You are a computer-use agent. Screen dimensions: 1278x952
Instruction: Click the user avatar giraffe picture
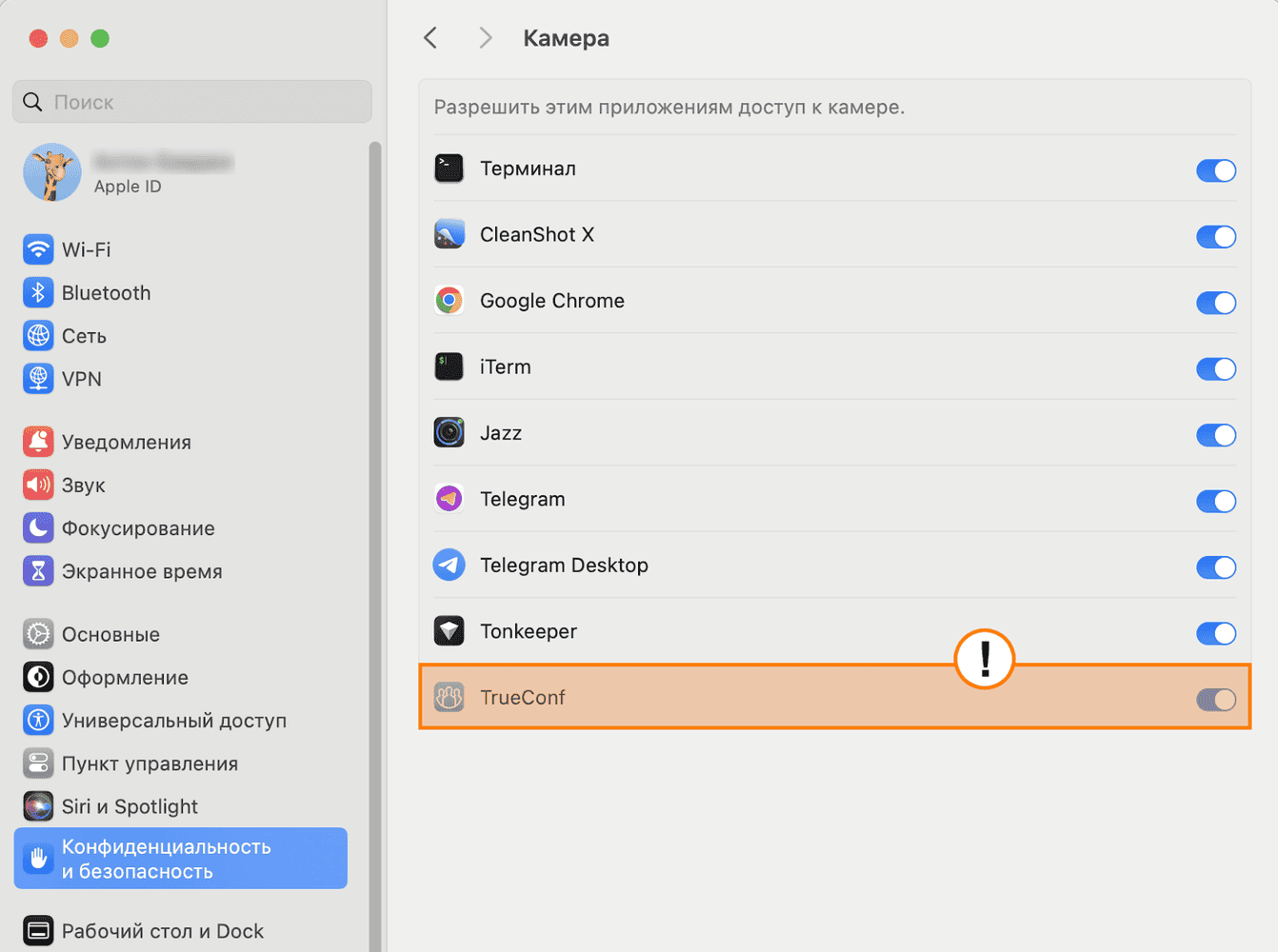click(52, 172)
